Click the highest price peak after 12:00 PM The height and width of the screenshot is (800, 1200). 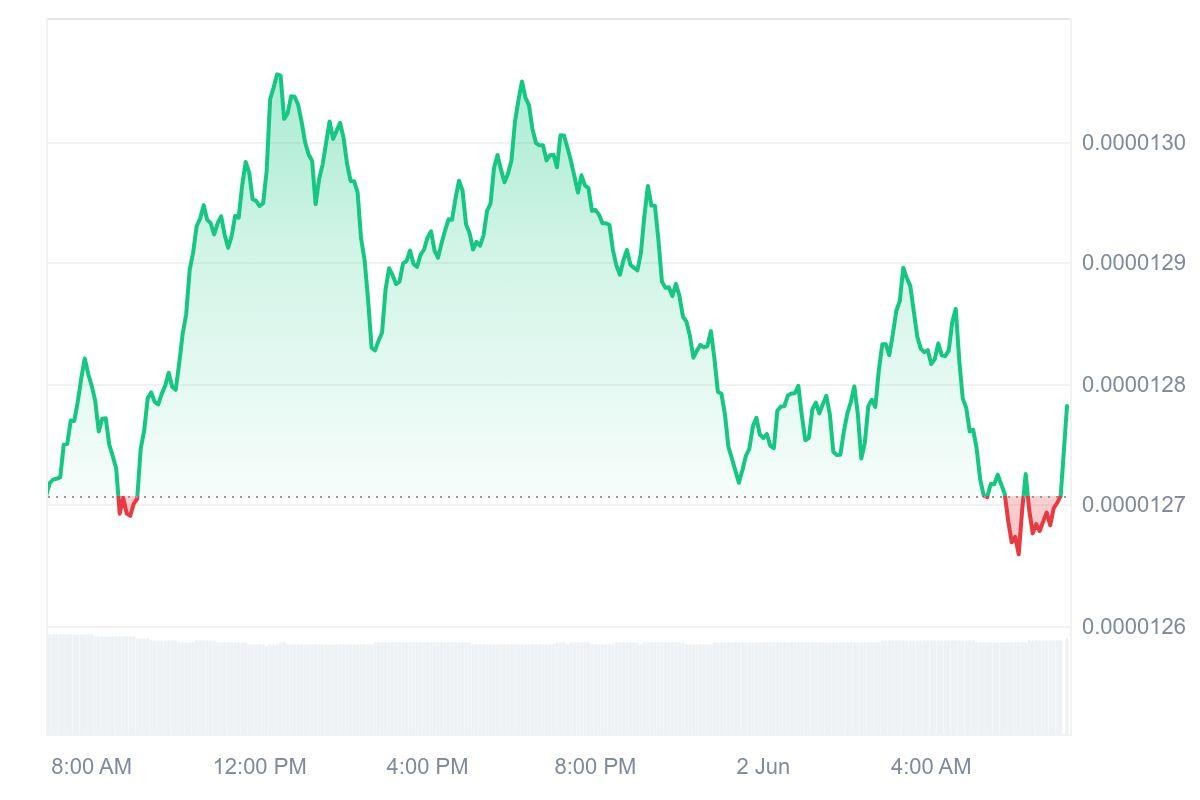277,75
